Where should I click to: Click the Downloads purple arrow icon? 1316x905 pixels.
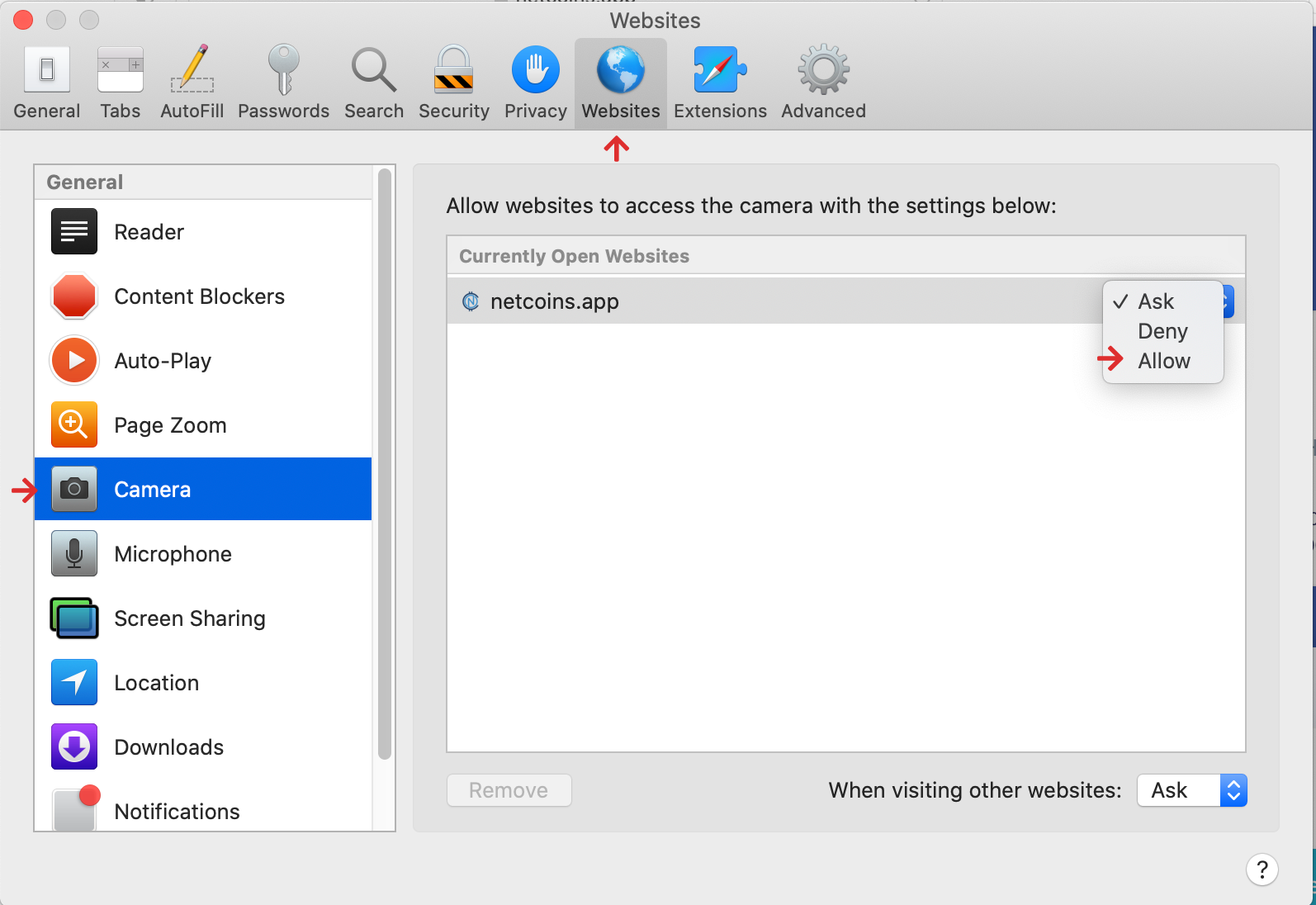[74, 747]
